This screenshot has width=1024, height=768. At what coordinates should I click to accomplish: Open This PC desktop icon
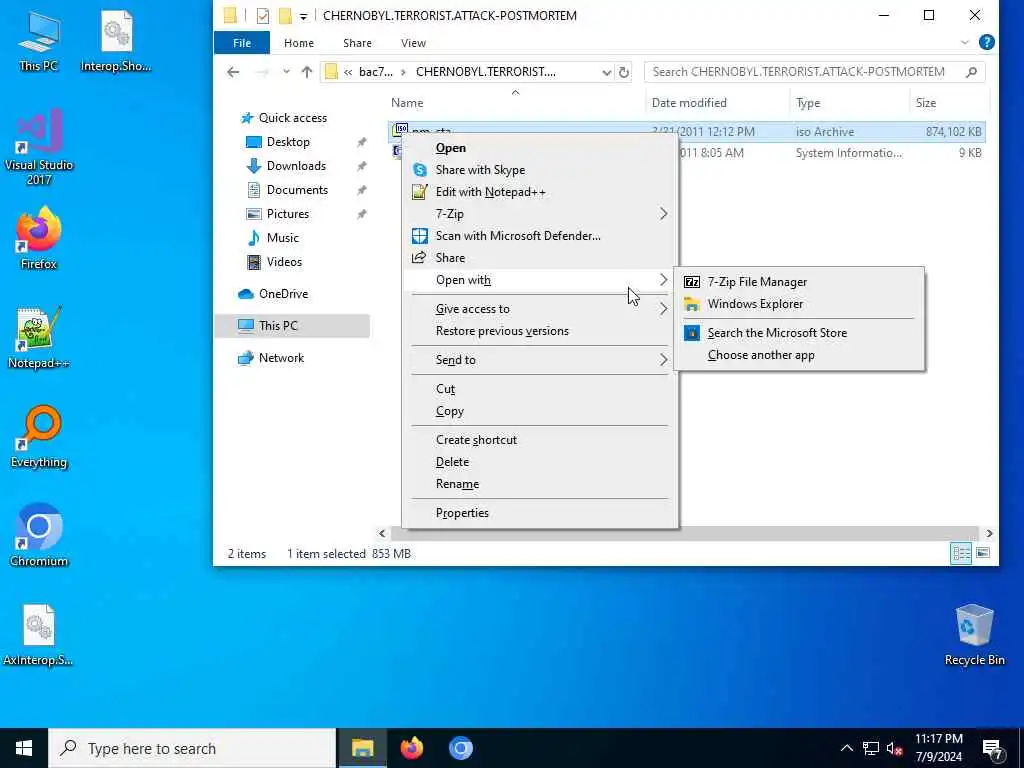click(x=39, y=40)
